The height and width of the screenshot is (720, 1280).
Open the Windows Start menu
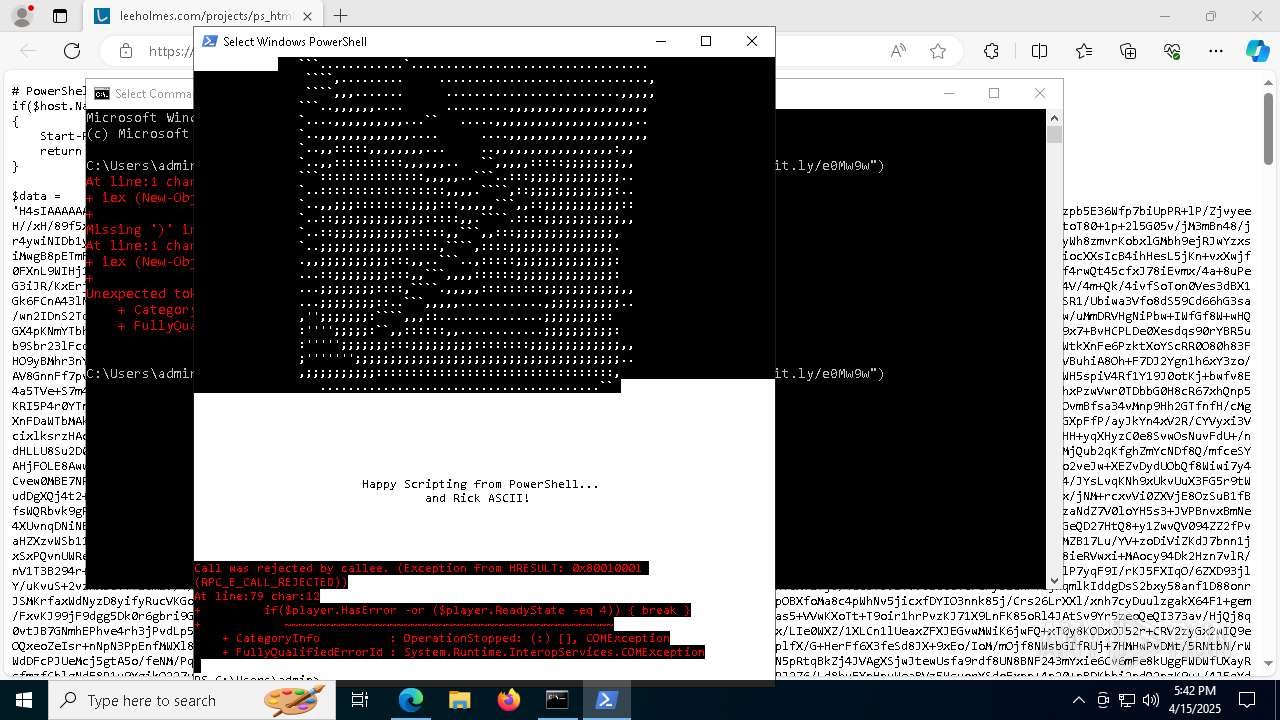tap(24, 700)
